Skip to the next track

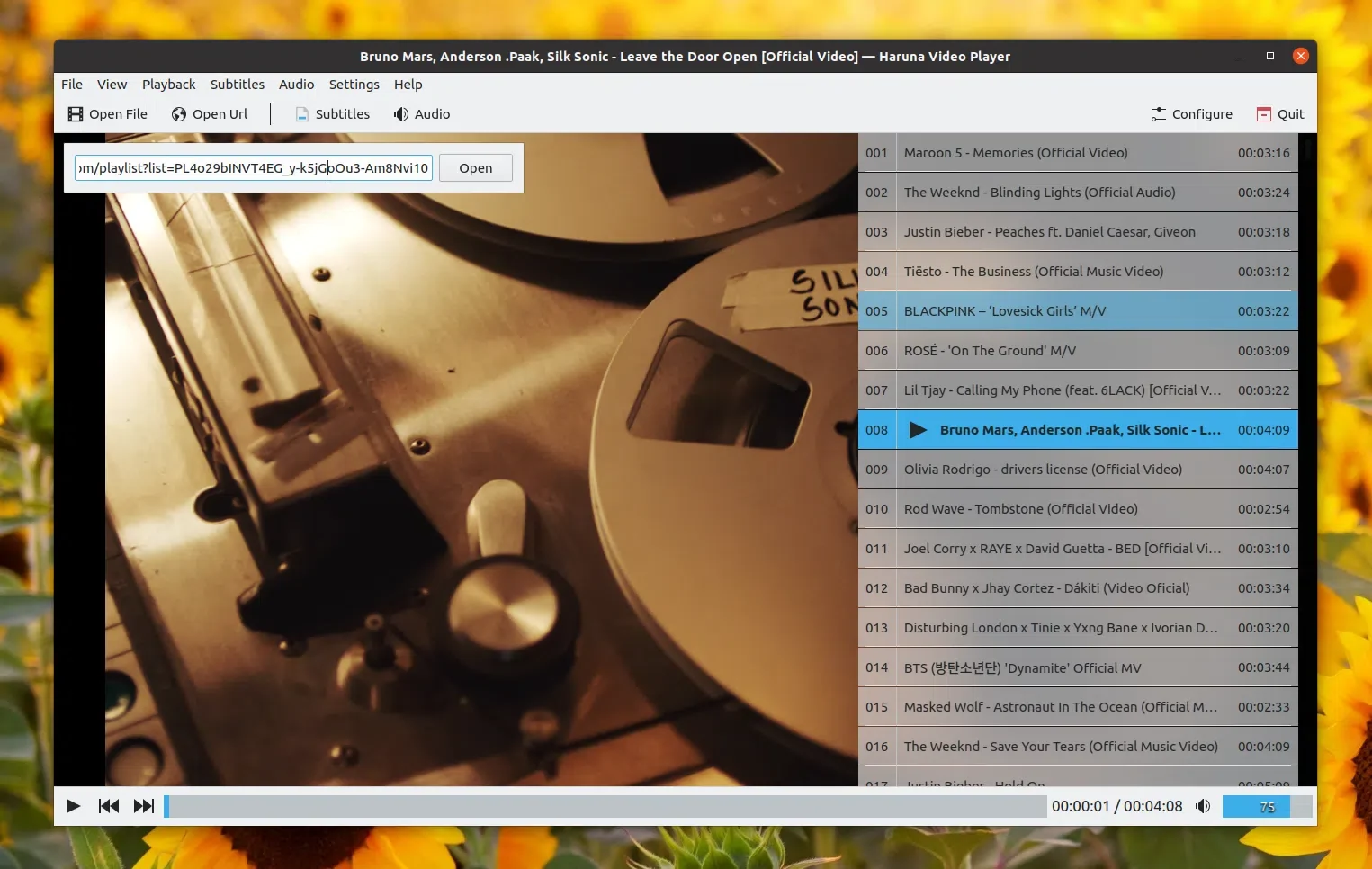tap(143, 806)
